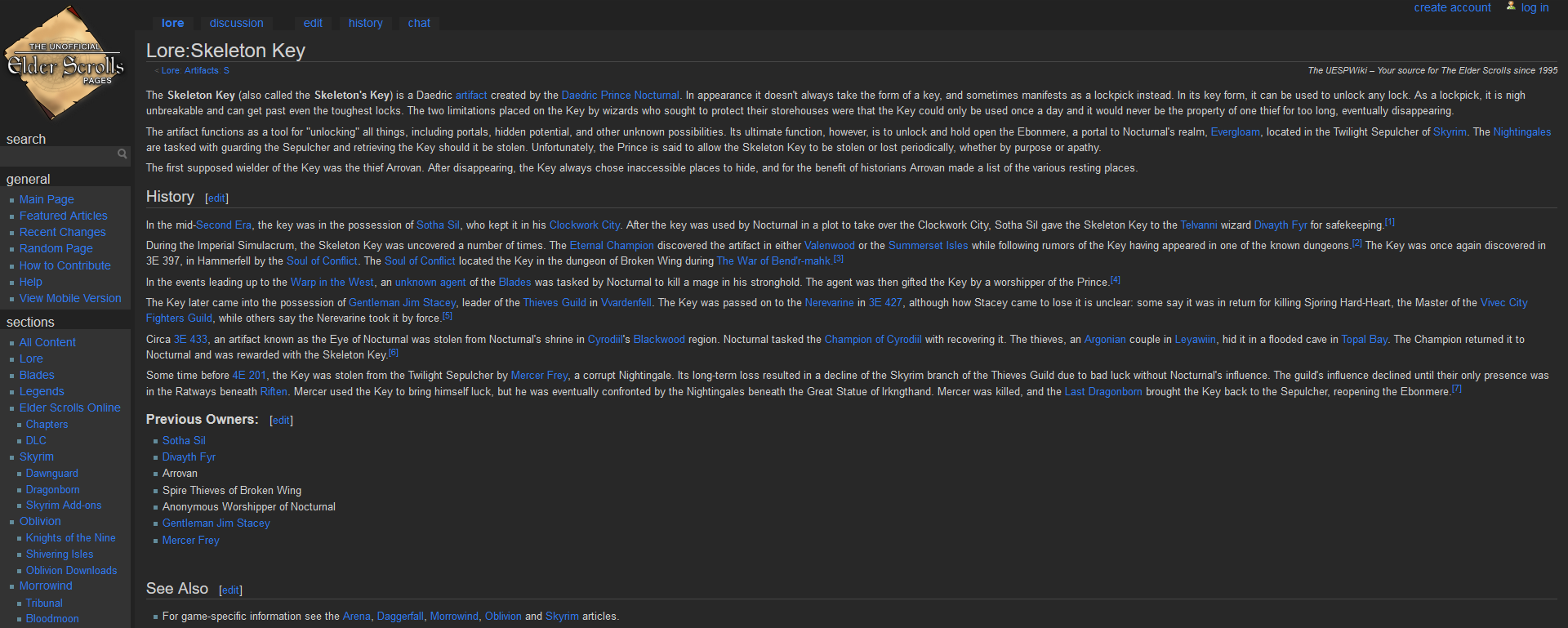The height and width of the screenshot is (628, 1568).
Task: Switch to View Mobile Version
Action: (70, 298)
